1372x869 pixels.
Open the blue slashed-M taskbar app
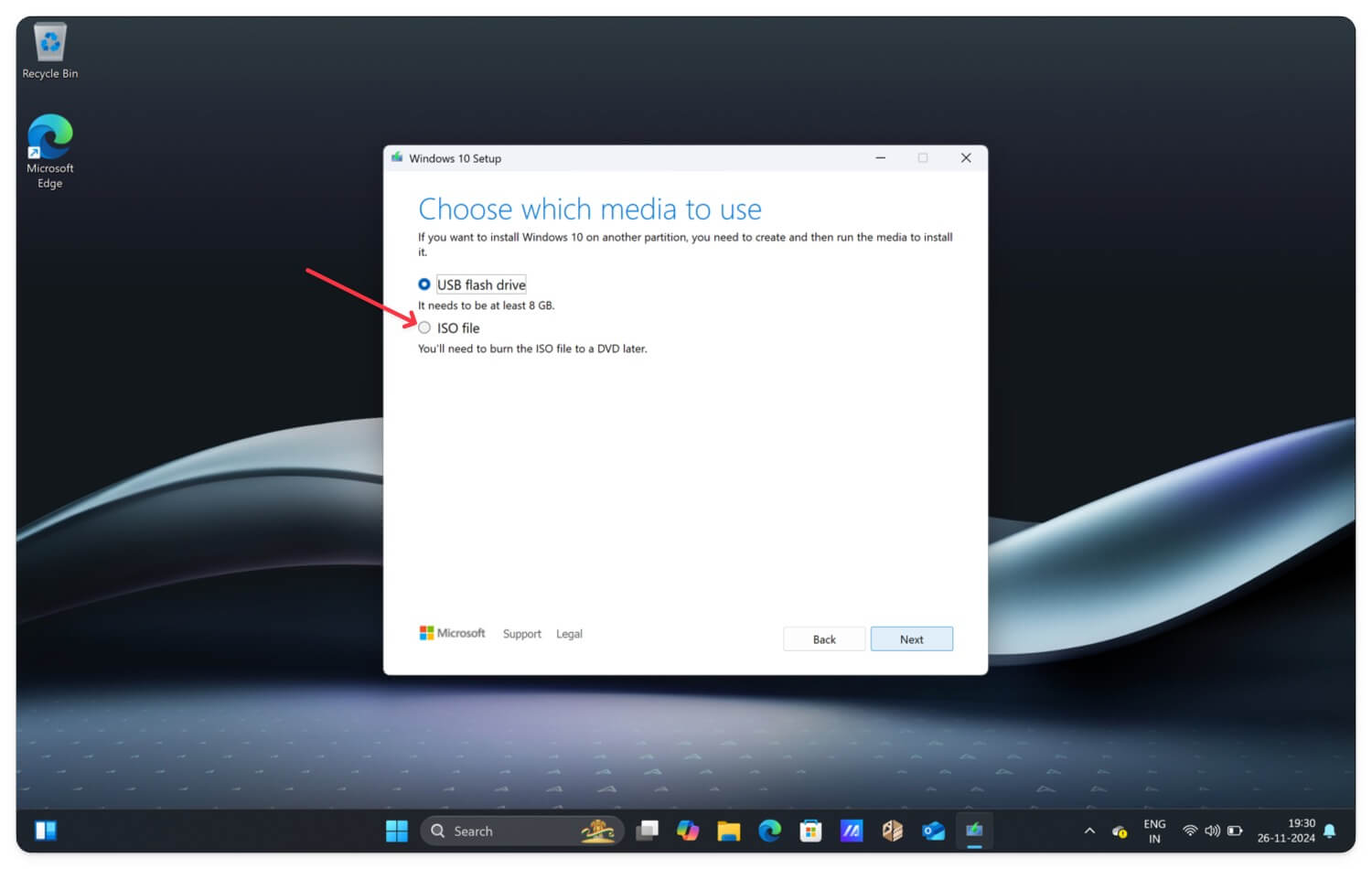tap(852, 831)
